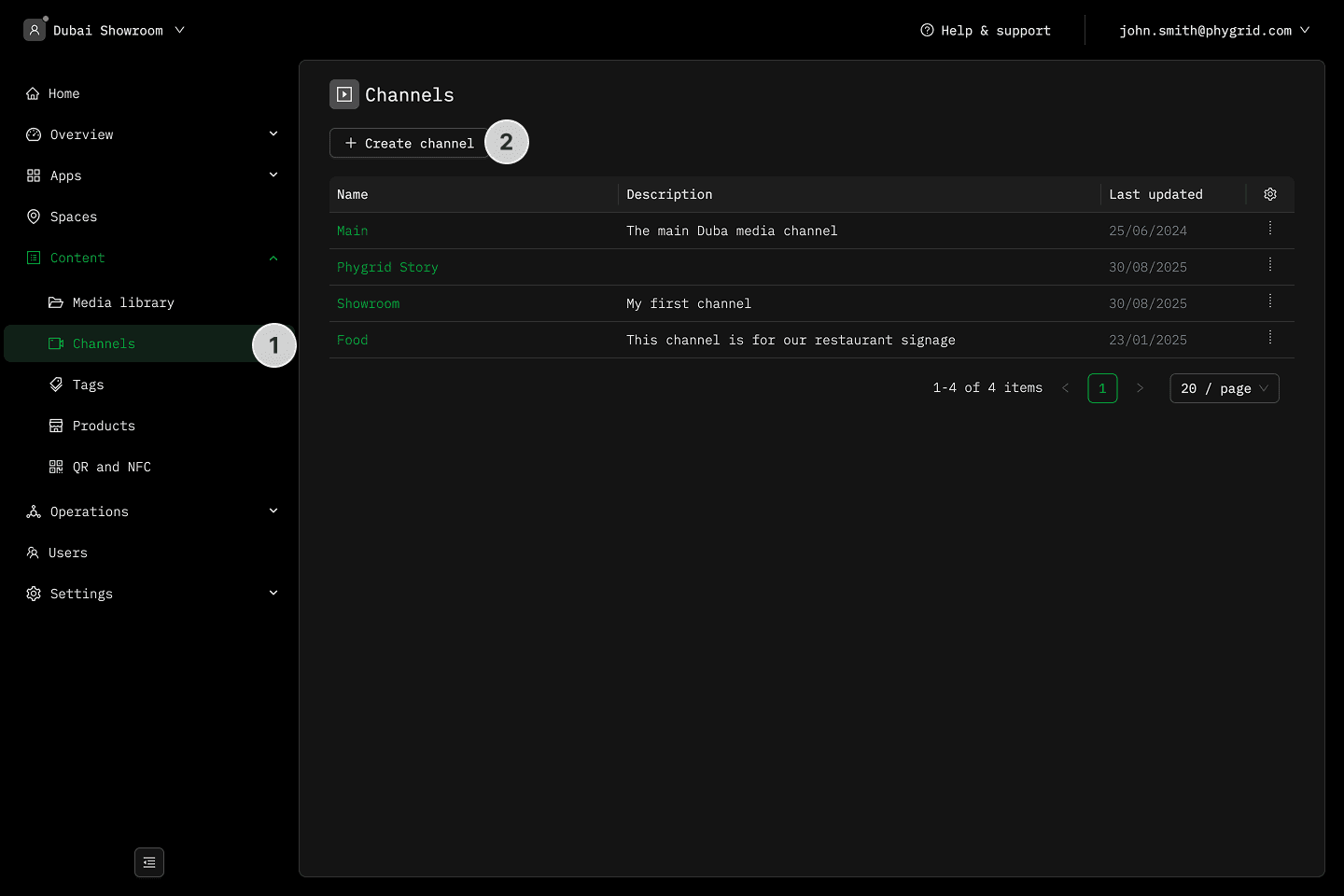Open the john.smith@phygrid.com account menu
Image resolution: width=1344 pixels, height=896 pixels.
pos(1213,31)
